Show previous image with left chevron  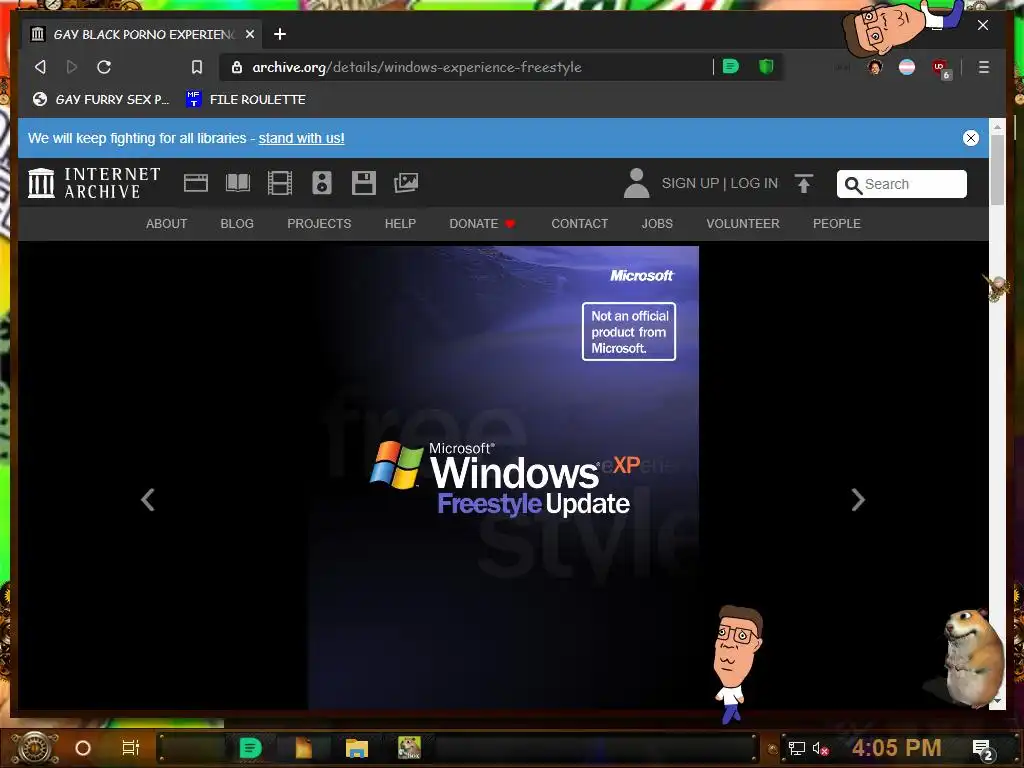pyautogui.click(x=148, y=500)
